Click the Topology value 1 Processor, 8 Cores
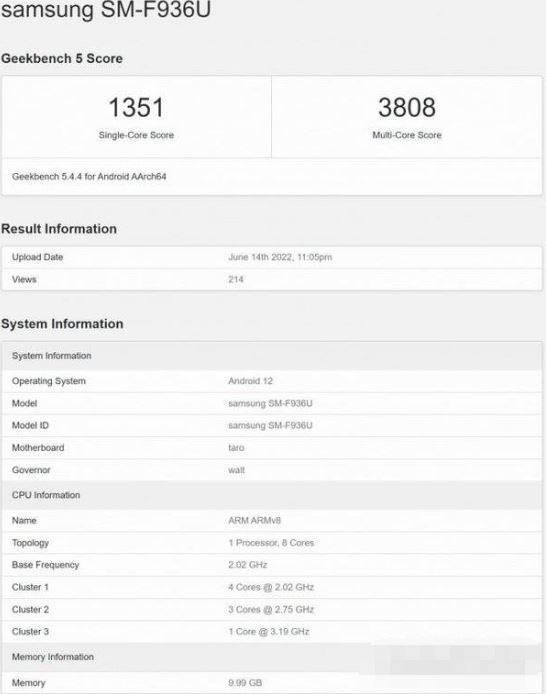546x694 pixels. 271,543
